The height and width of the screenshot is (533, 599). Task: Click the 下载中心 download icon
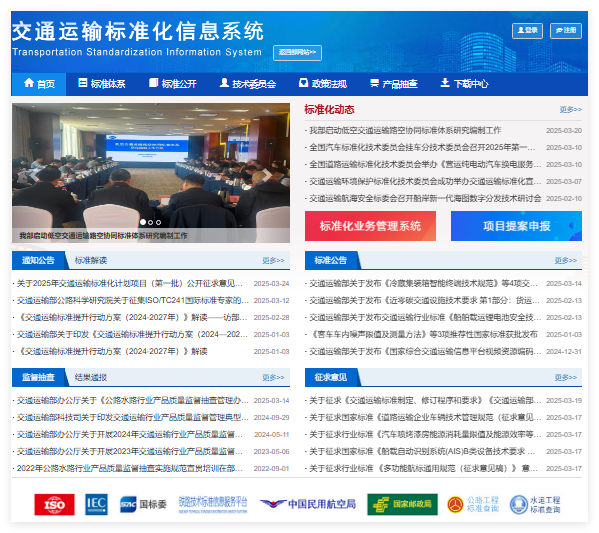coord(445,83)
